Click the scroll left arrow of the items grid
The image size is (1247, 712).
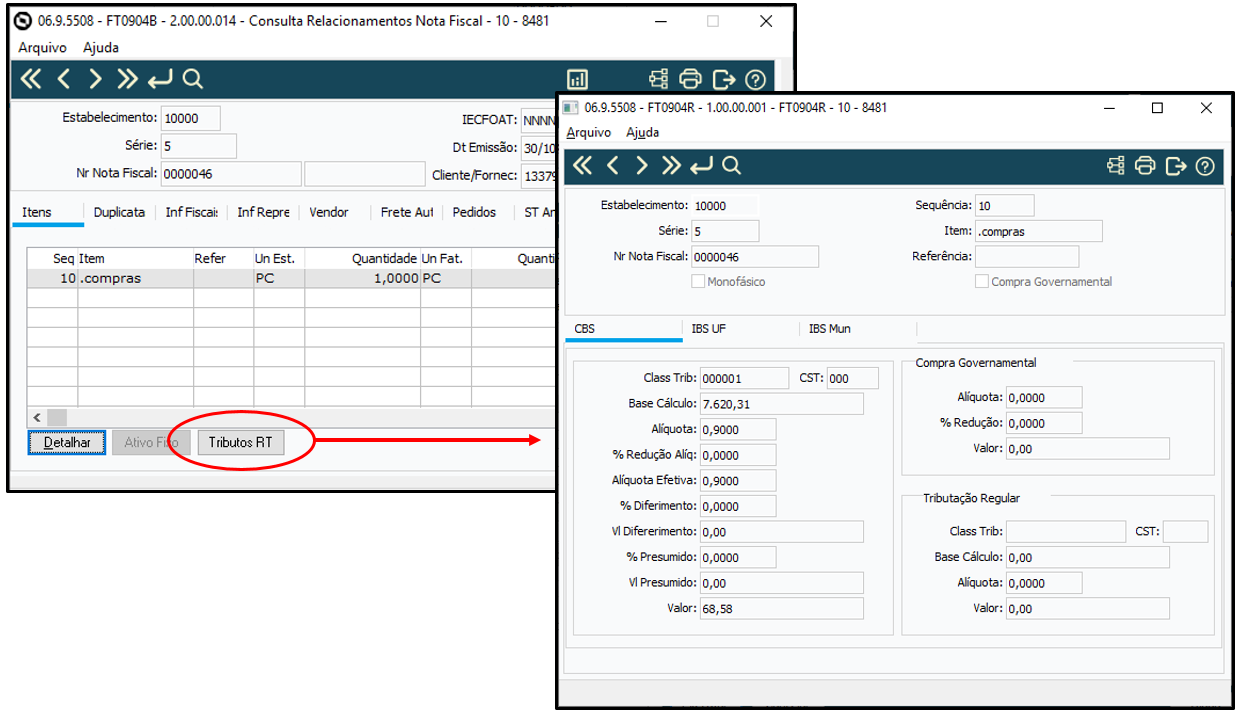[x=37, y=417]
